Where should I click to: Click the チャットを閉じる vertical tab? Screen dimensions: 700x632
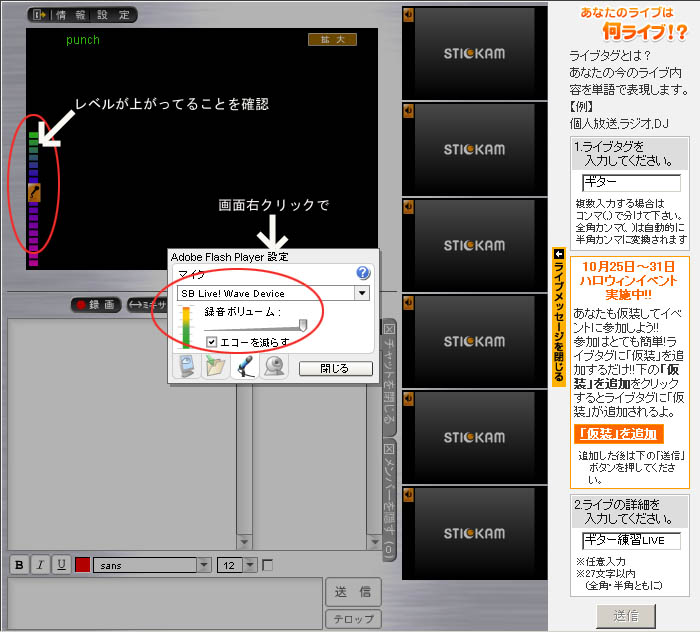pyautogui.click(x=389, y=378)
